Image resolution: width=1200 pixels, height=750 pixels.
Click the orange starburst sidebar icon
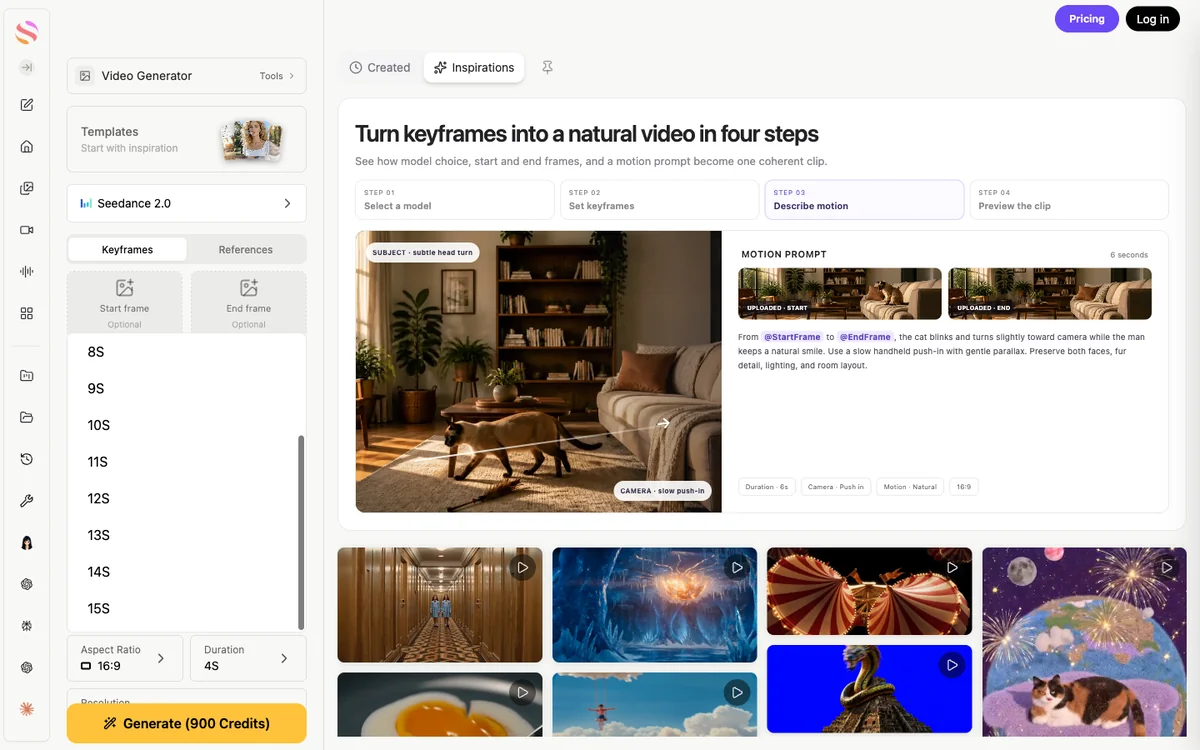pyautogui.click(x=27, y=709)
